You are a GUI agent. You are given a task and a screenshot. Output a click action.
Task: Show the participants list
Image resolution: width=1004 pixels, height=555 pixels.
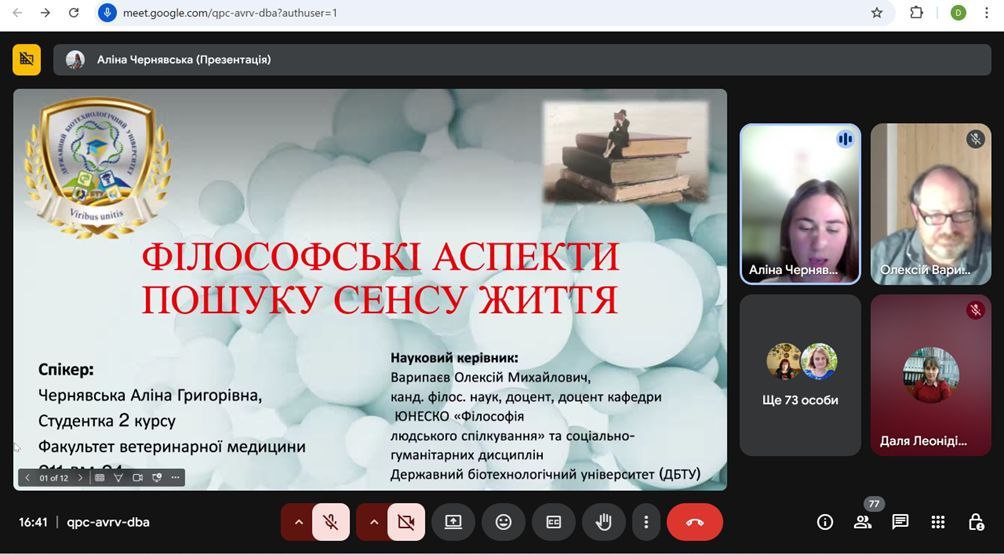click(x=862, y=522)
